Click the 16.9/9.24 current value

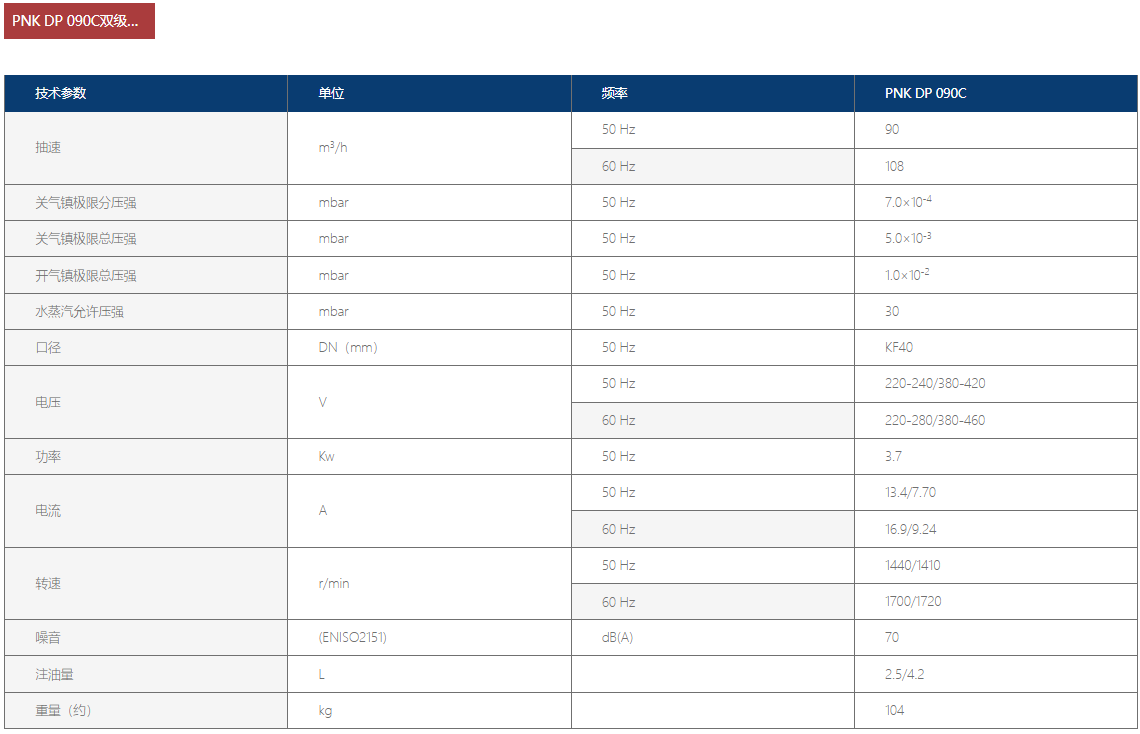(910, 529)
